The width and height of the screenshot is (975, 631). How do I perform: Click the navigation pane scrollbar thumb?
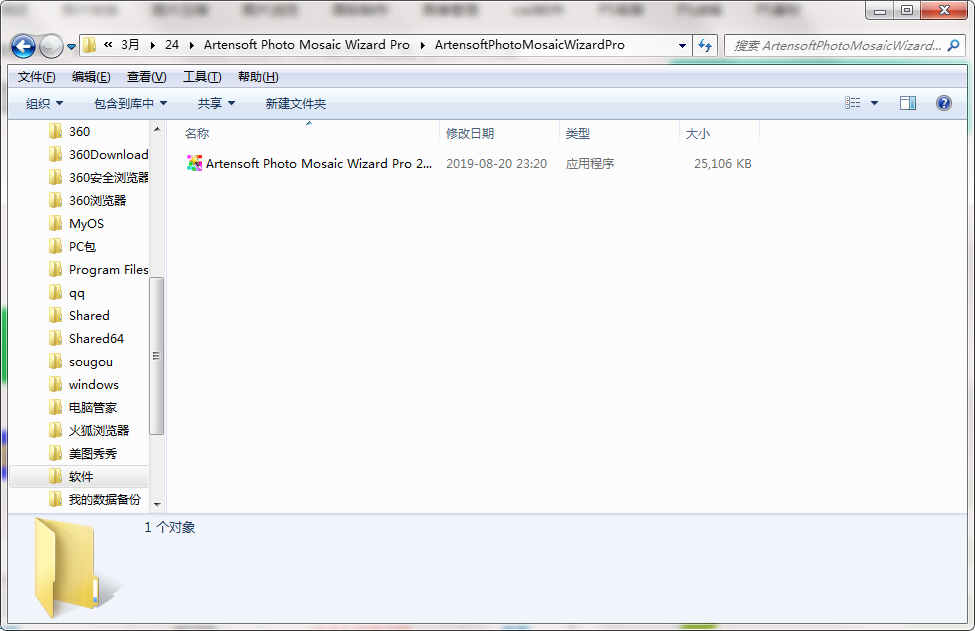click(157, 356)
